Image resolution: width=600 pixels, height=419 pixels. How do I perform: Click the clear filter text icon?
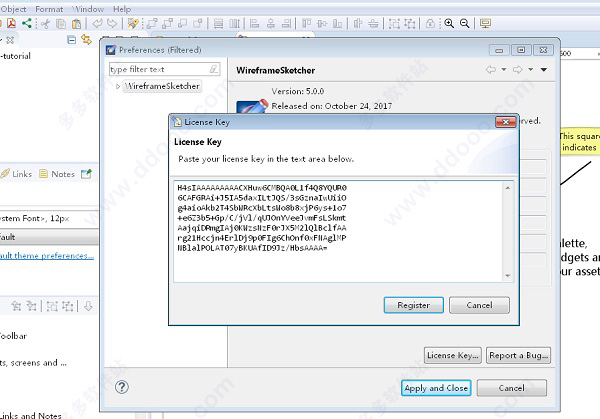coord(214,69)
